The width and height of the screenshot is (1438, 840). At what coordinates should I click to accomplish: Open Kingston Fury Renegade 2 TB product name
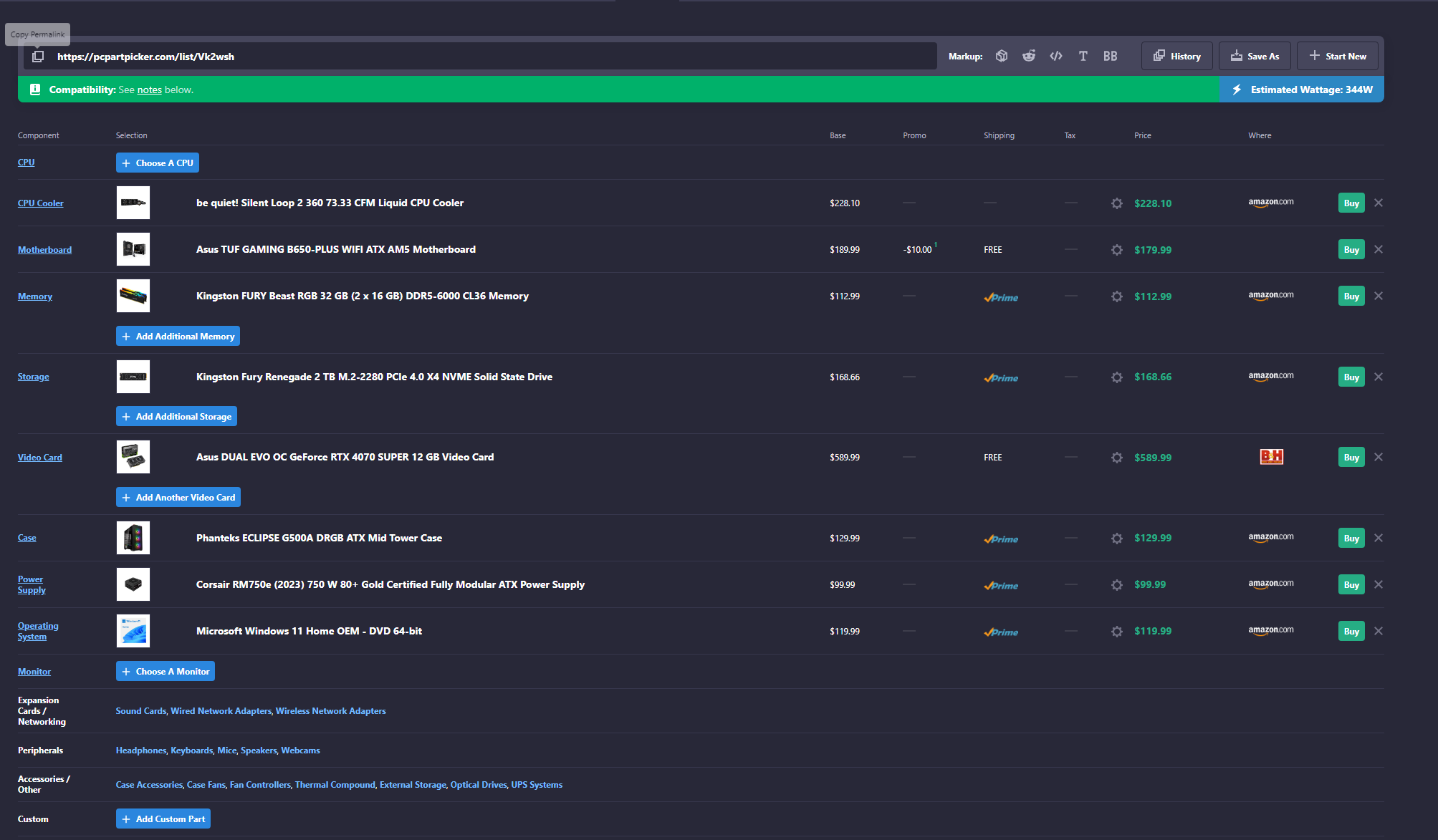tap(374, 377)
